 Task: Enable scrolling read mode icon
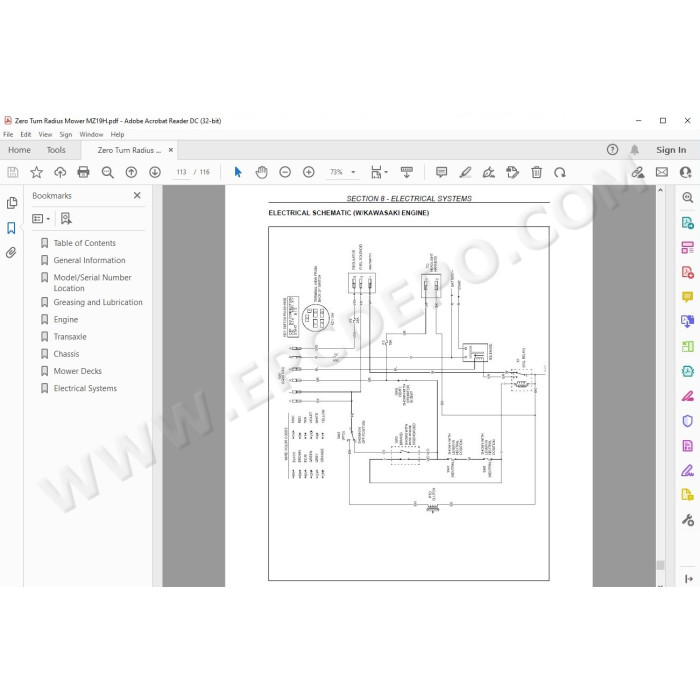(x=407, y=172)
